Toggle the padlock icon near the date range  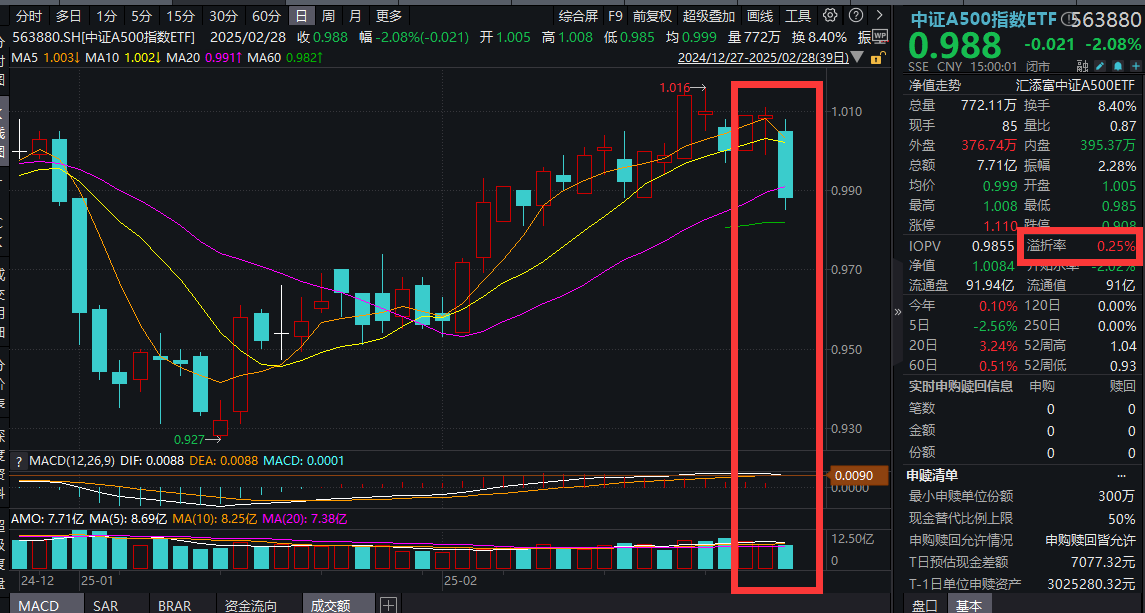click(876, 58)
